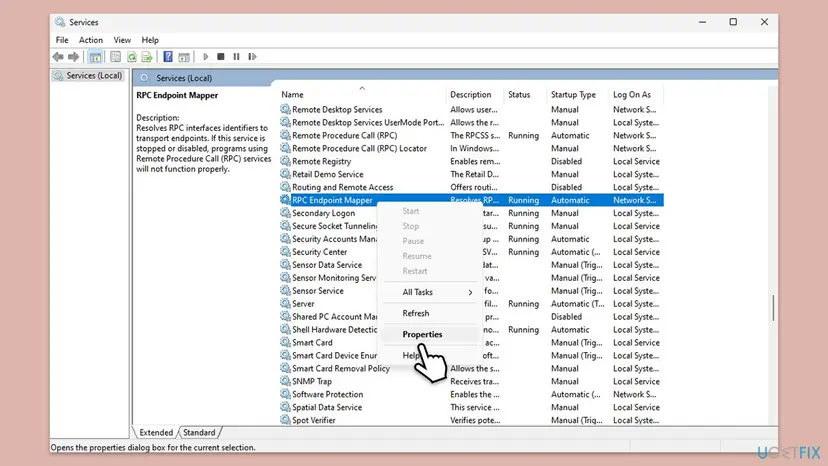Switch to the Standard tab
The width and height of the screenshot is (828, 466).
click(199, 432)
